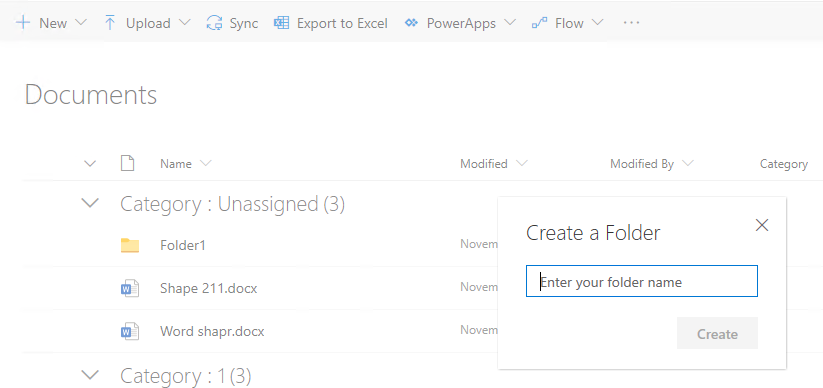Collapse the Category 1 group

[91, 375]
